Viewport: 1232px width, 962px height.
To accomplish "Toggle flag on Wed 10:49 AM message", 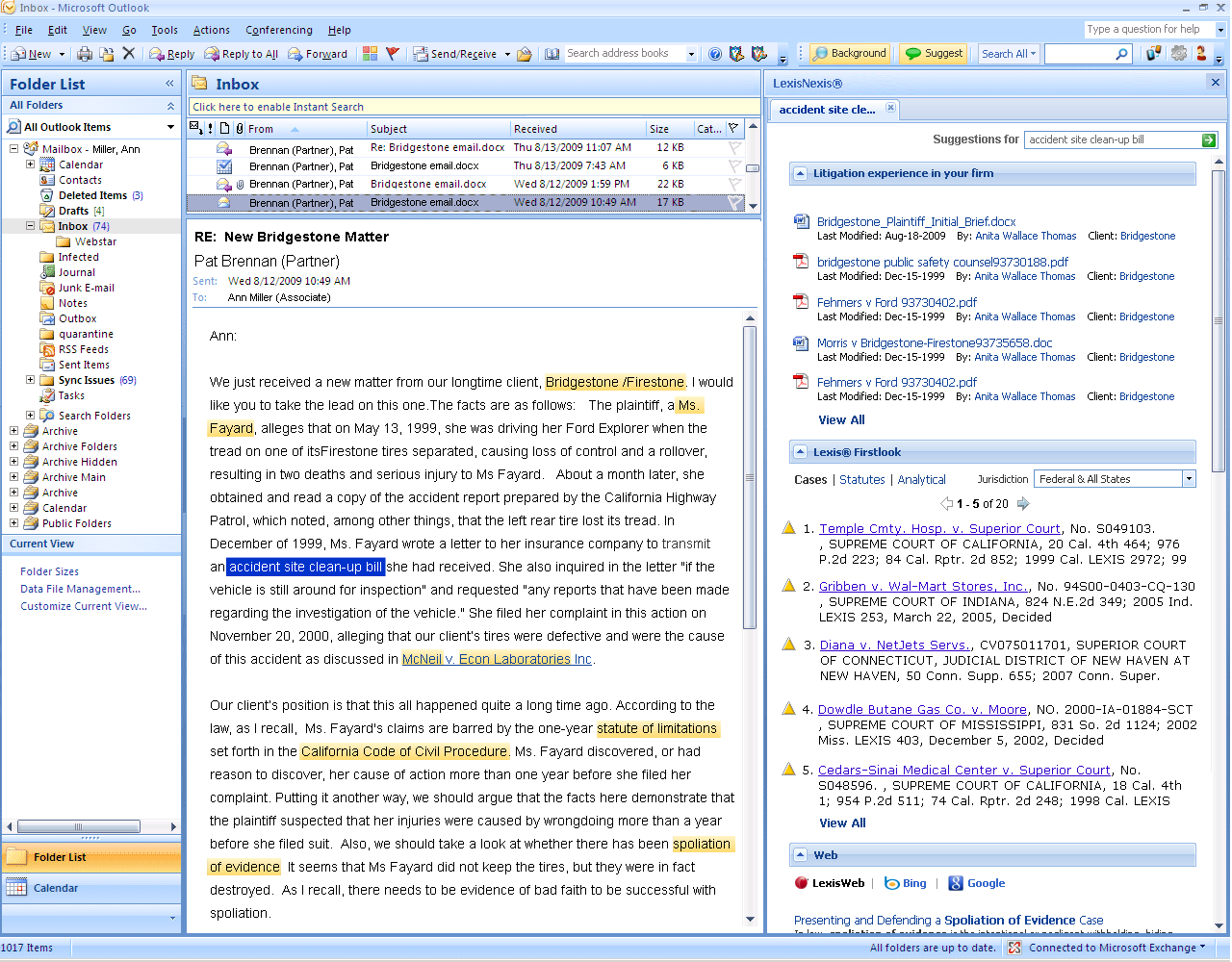I will (735, 203).
